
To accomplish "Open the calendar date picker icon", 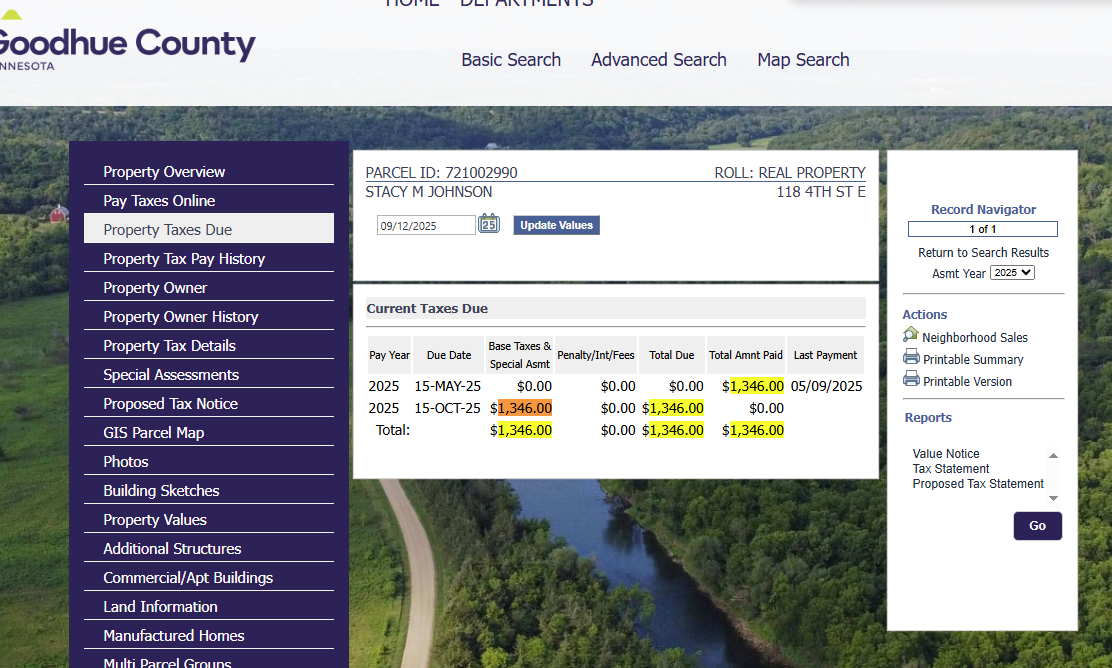I will [x=488, y=224].
